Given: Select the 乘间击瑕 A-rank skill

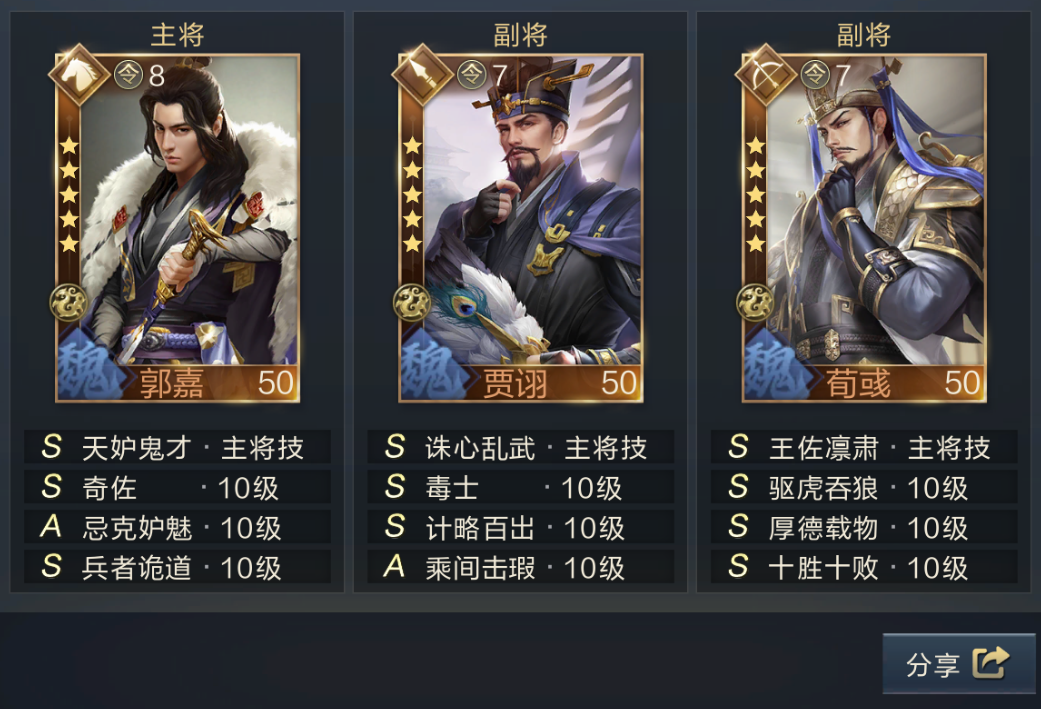Looking at the screenshot, I should (520, 566).
